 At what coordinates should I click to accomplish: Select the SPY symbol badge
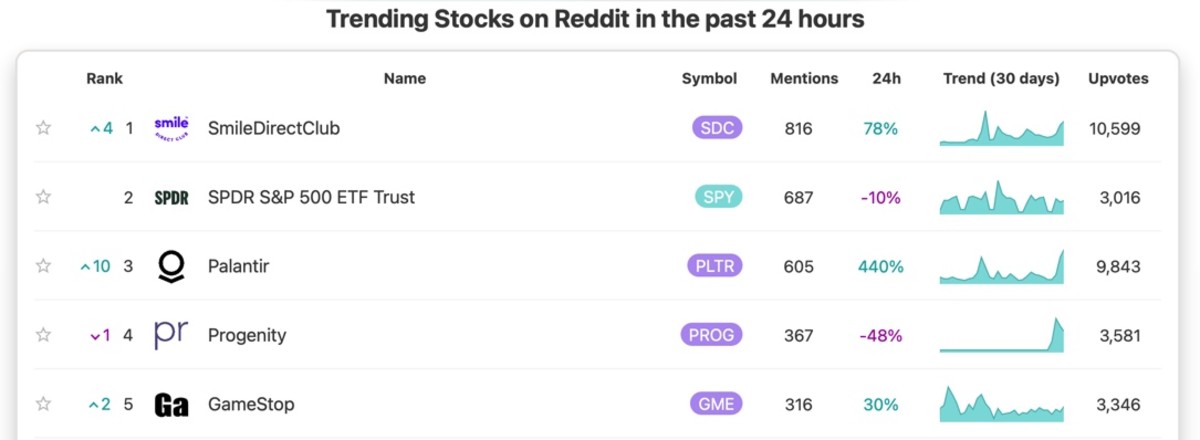[x=717, y=197]
